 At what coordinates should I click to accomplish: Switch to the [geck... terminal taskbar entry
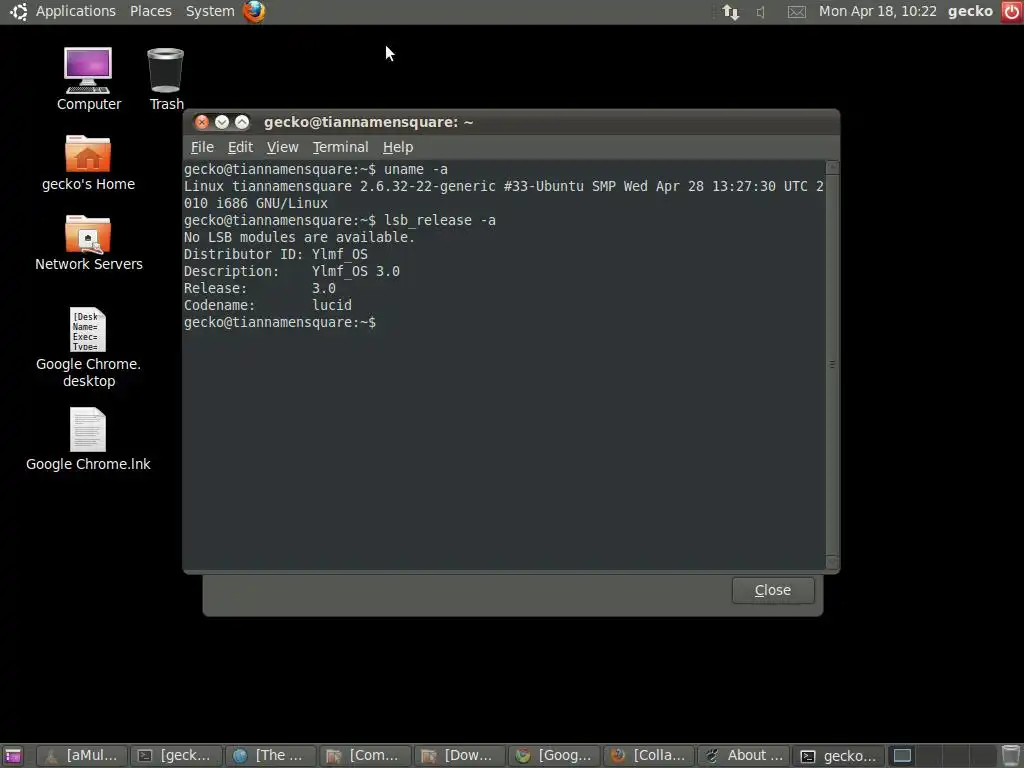point(176,756)
